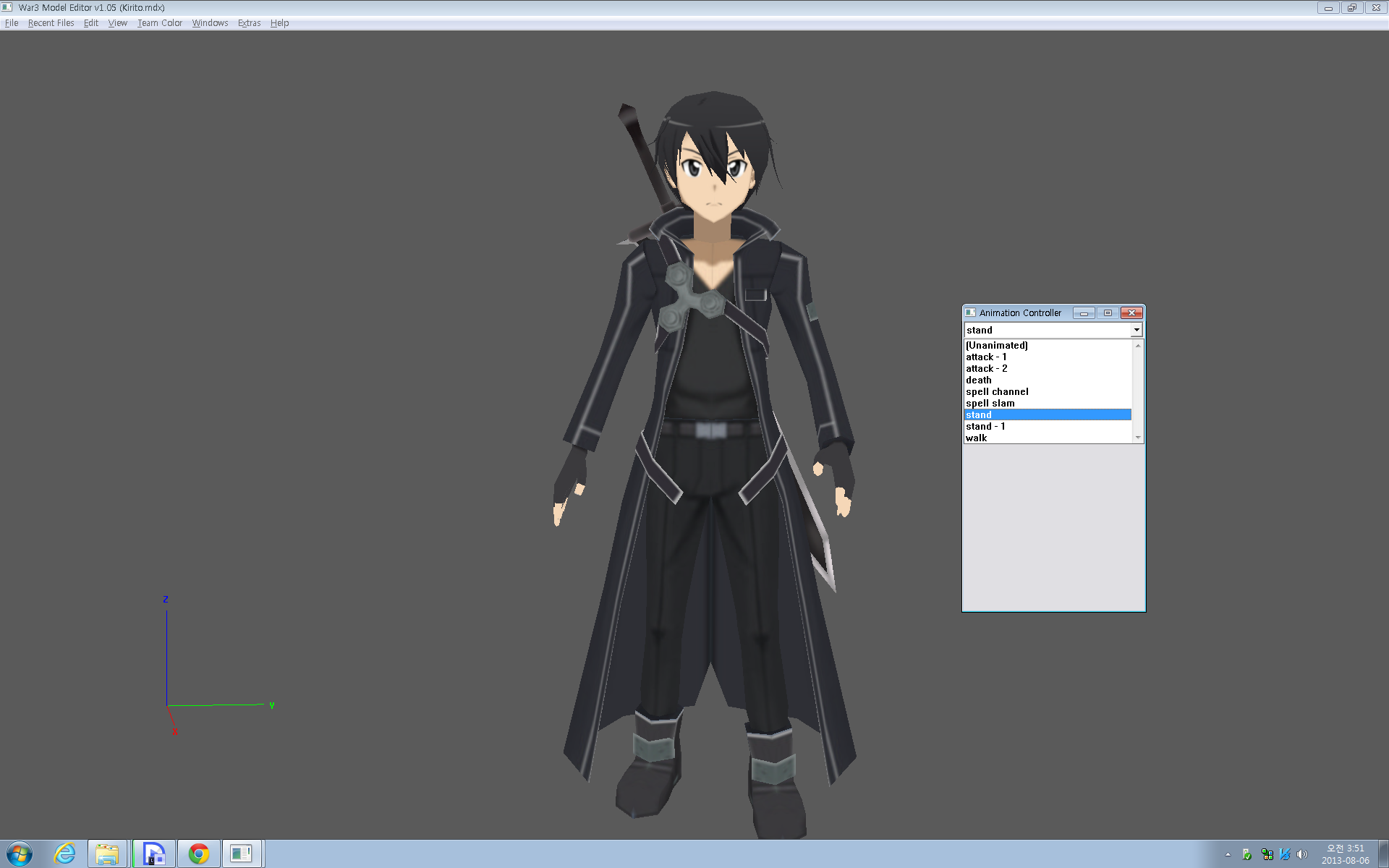
Task: Select the [Unanimated] animation entry
Action: coord(1048,345)
